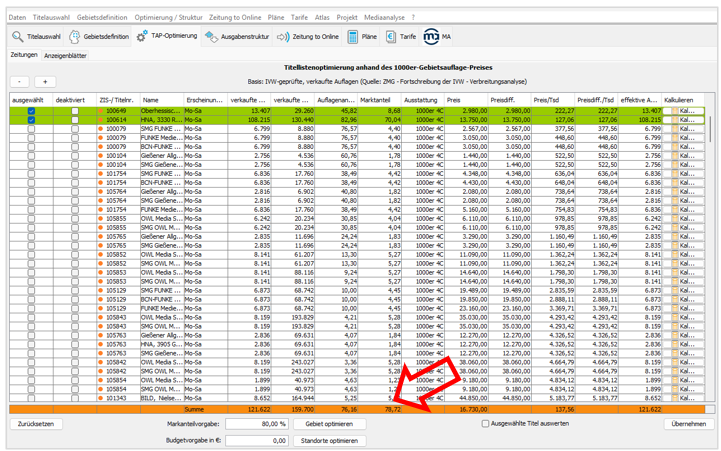Enable Ausgewählte Titel auswerten checkbox
The image size is (721, 451).
click(486, 424)
